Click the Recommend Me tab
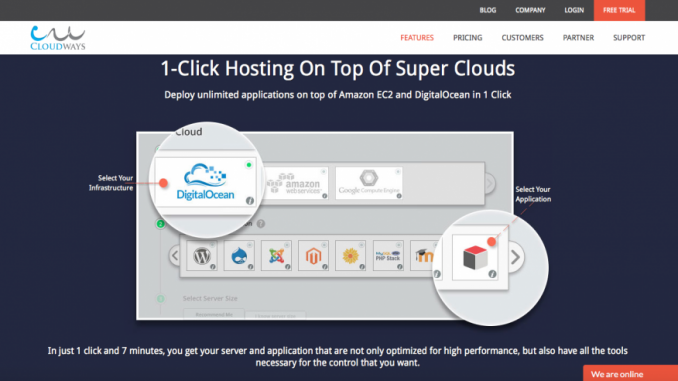The height and width of the screenshot is (381, 678). click(214, 314)
